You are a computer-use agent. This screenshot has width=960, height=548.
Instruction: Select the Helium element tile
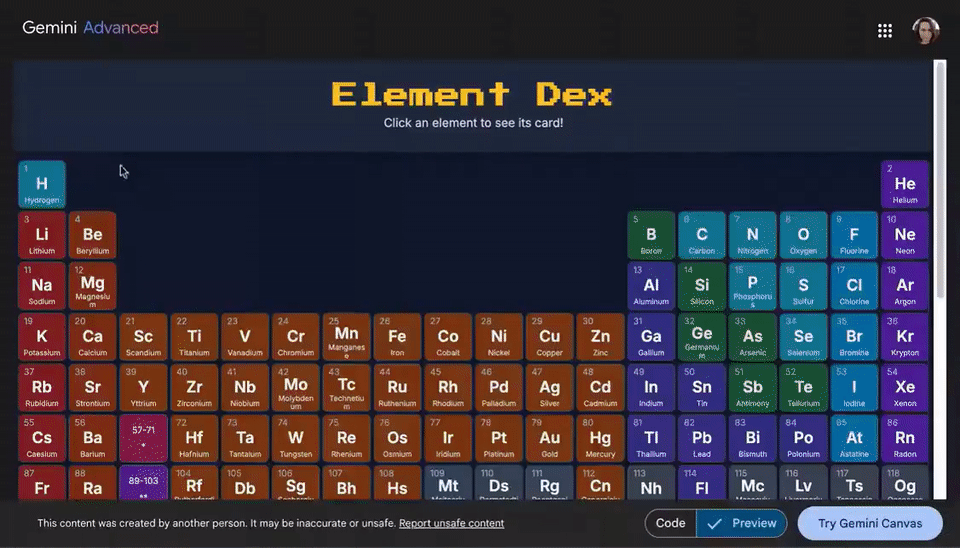click(905, 184)
